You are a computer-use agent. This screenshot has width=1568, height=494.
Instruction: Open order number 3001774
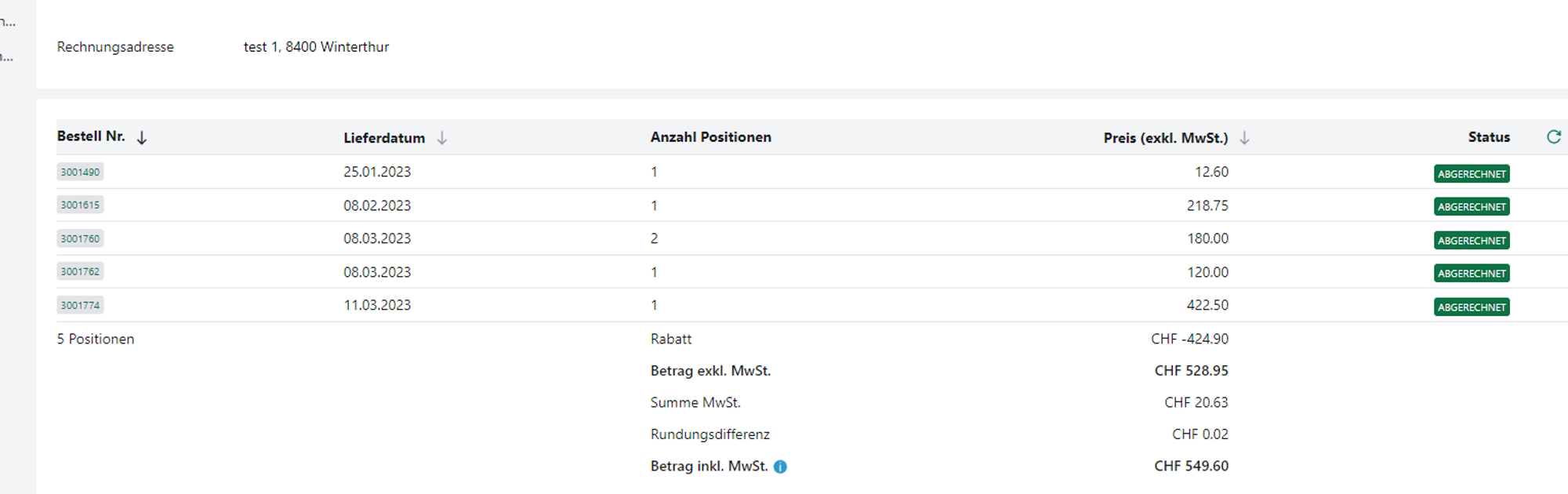pyautogui.click(x=80, y=305)
